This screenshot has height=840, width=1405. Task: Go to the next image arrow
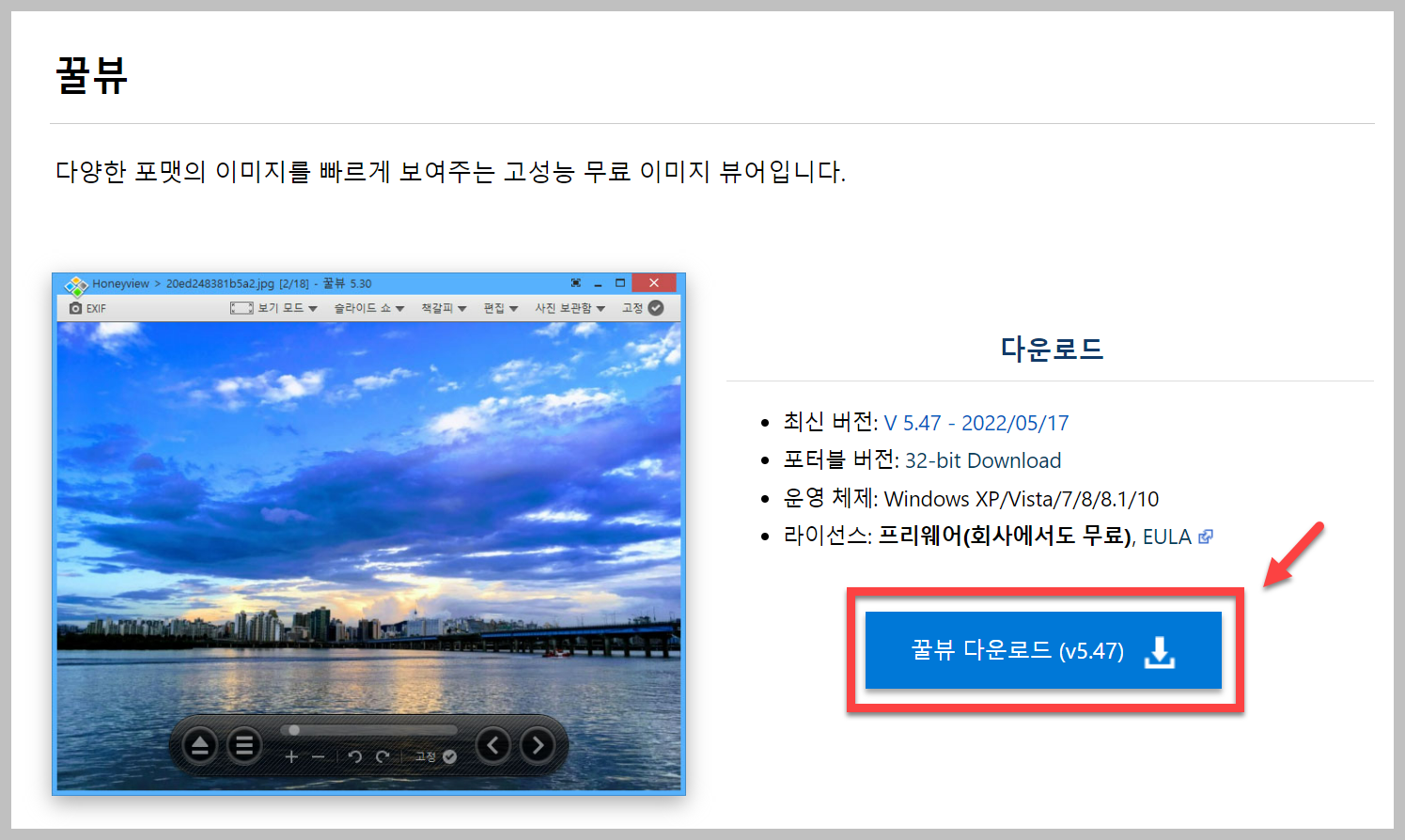538,745
